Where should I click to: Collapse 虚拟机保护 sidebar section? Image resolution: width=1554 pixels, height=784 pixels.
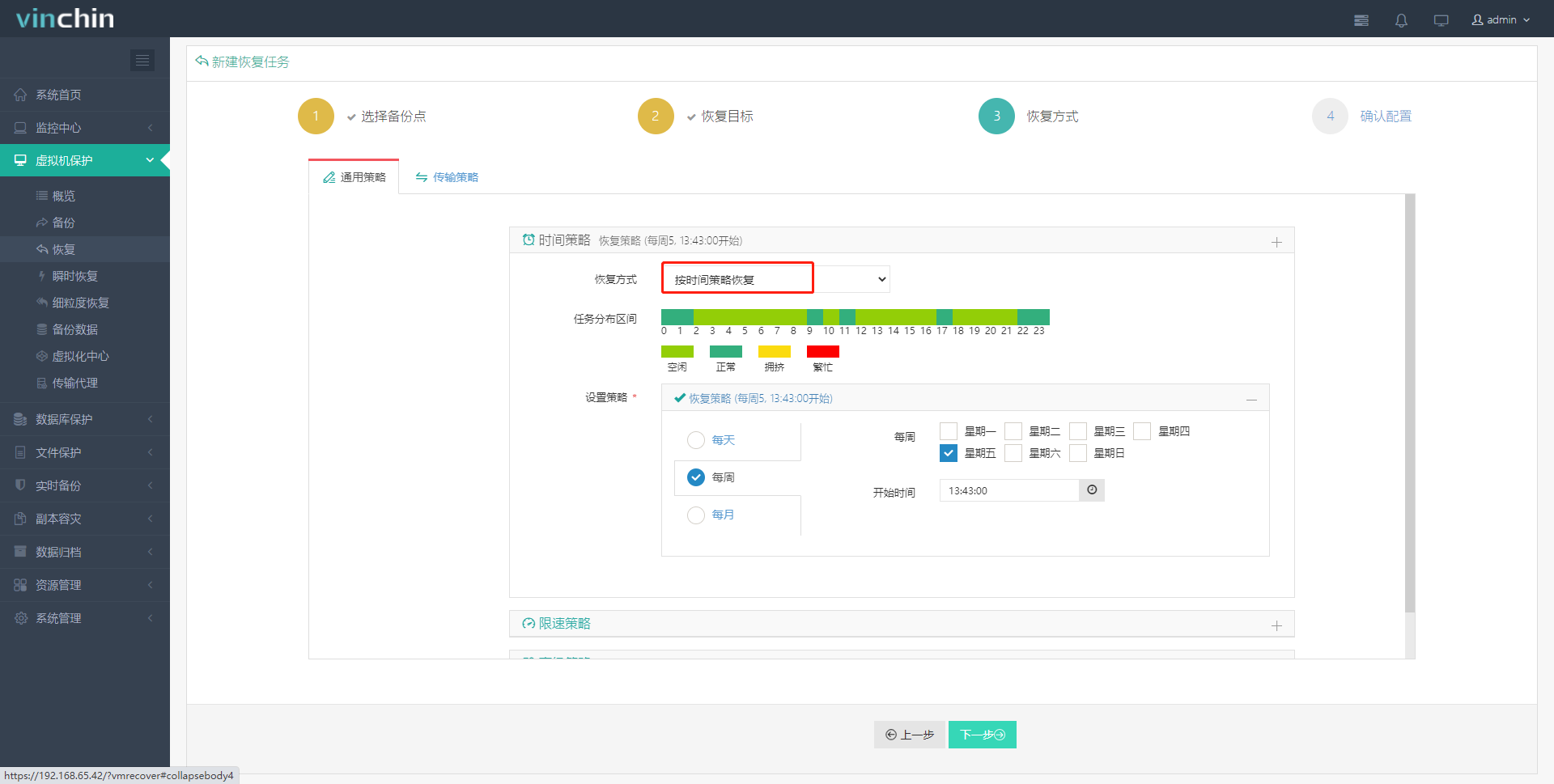tap(85, 160)
